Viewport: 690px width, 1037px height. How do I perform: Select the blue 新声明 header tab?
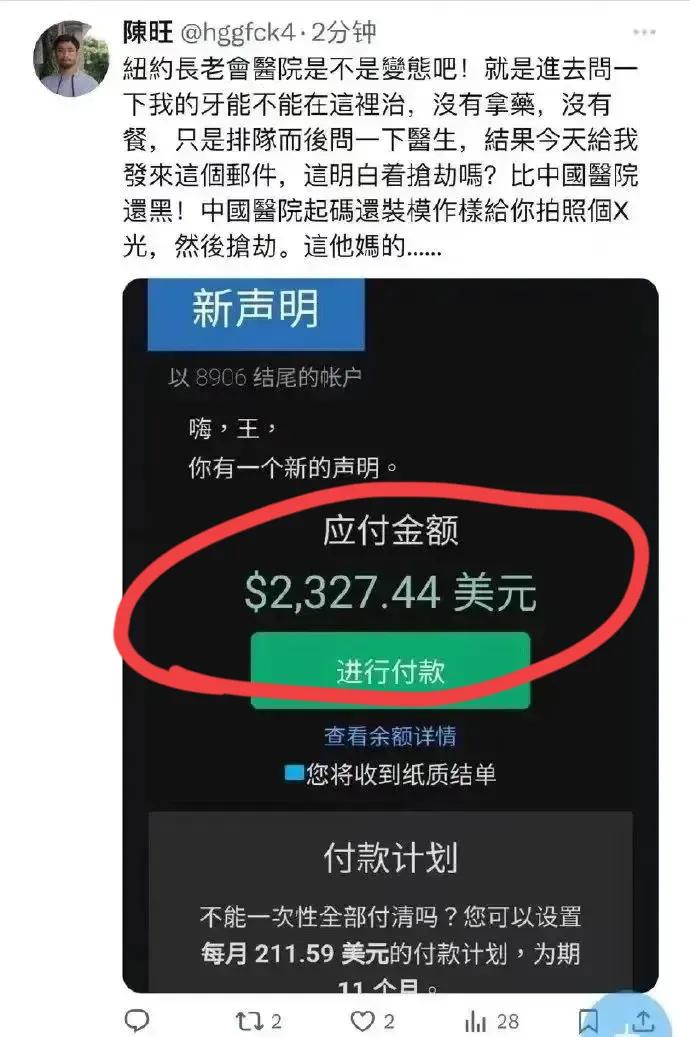tap(256, 313)
